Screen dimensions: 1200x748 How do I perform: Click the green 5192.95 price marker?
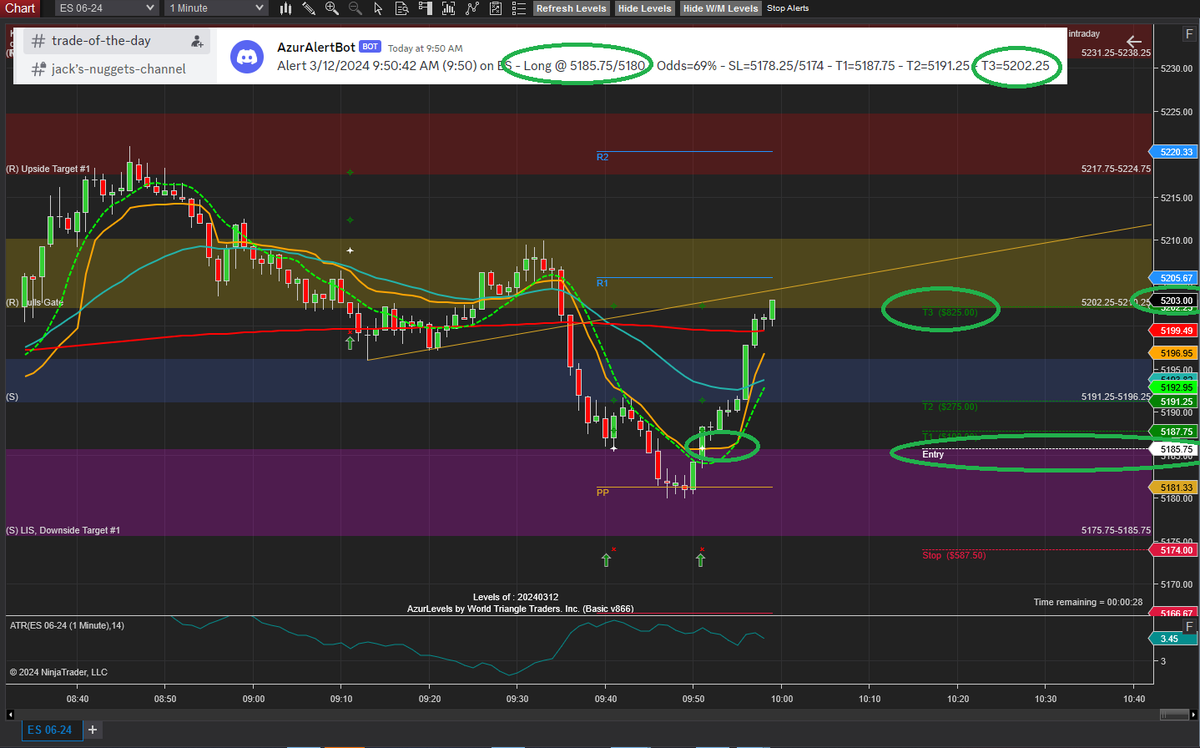pyautogui.click(x=1175, y=386)
